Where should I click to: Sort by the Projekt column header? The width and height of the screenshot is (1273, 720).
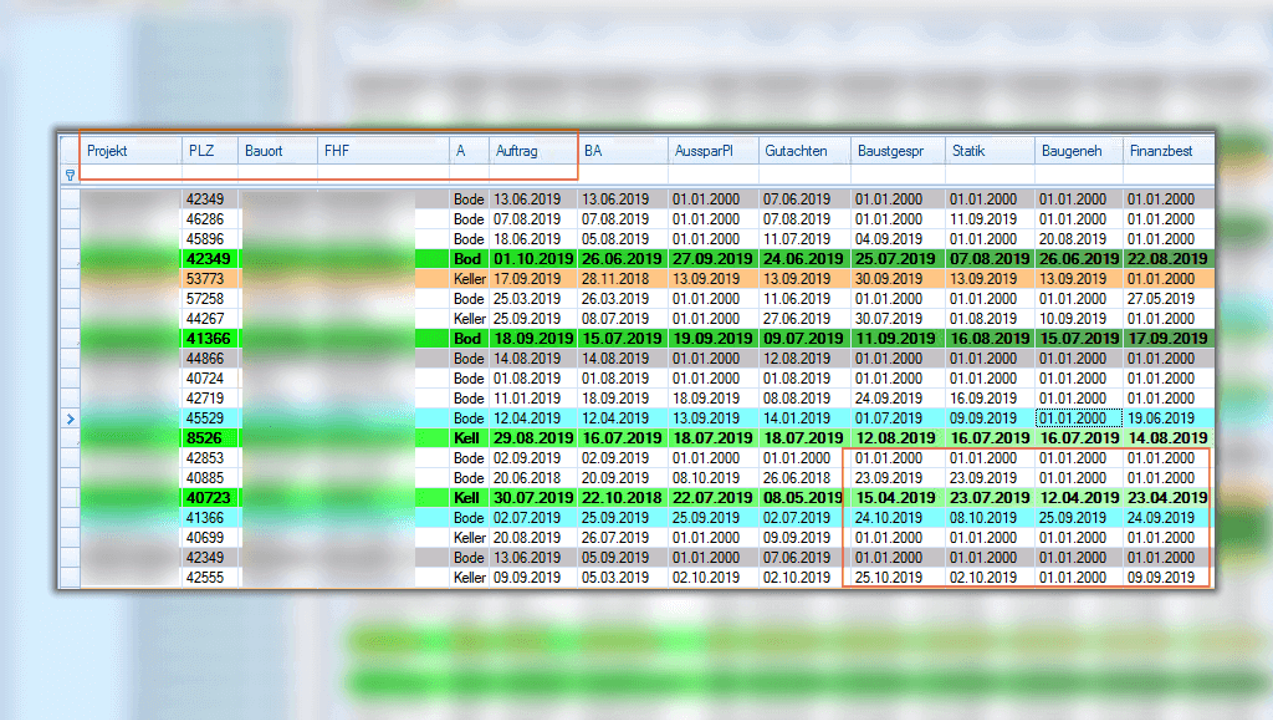pyautogui.click(x=130, y=151)
